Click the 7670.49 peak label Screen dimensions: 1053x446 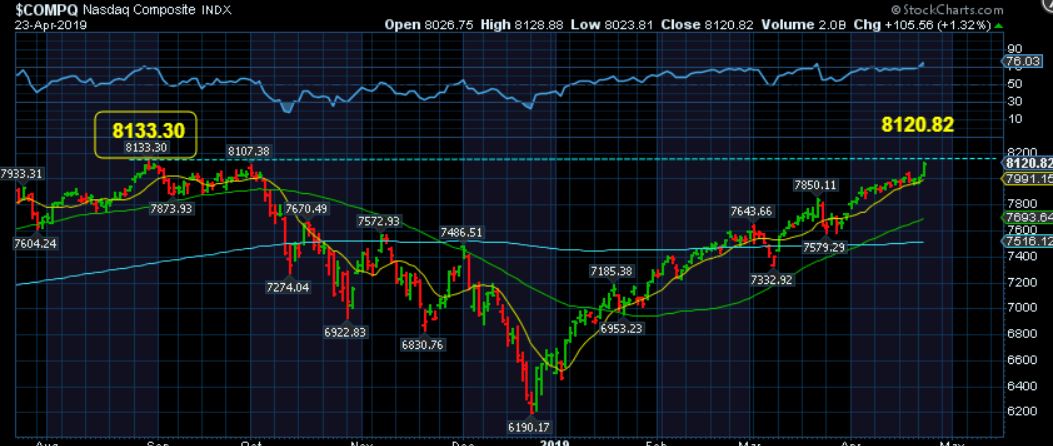[306, 209]
